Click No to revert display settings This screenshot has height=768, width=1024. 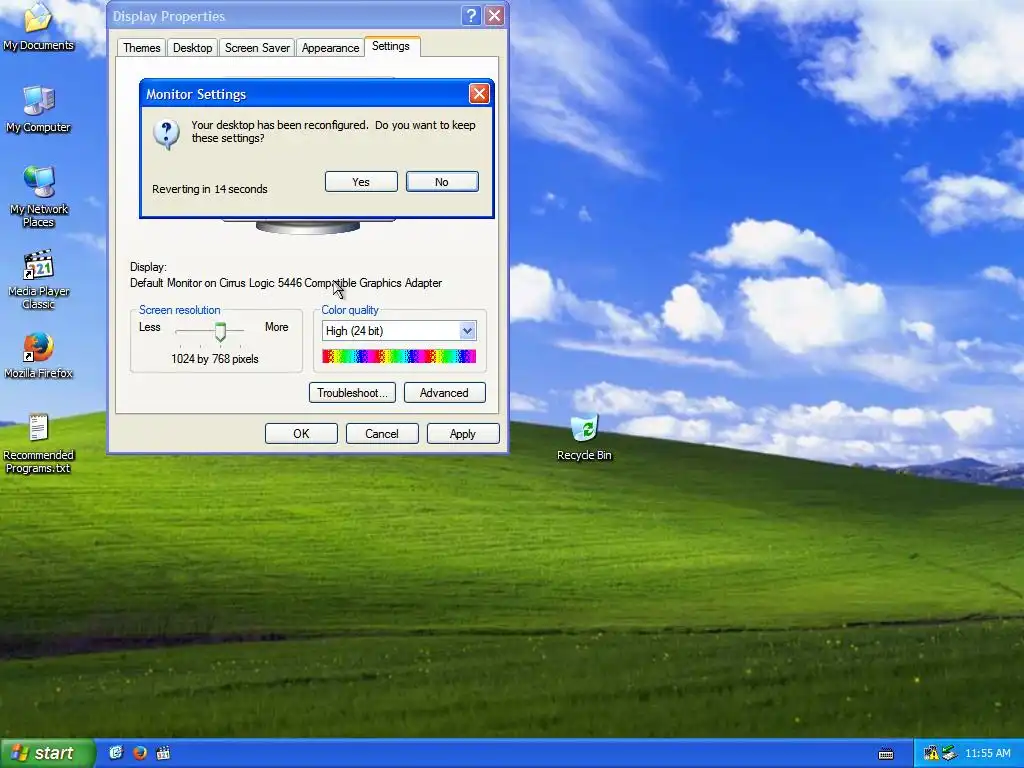(442, 182)
